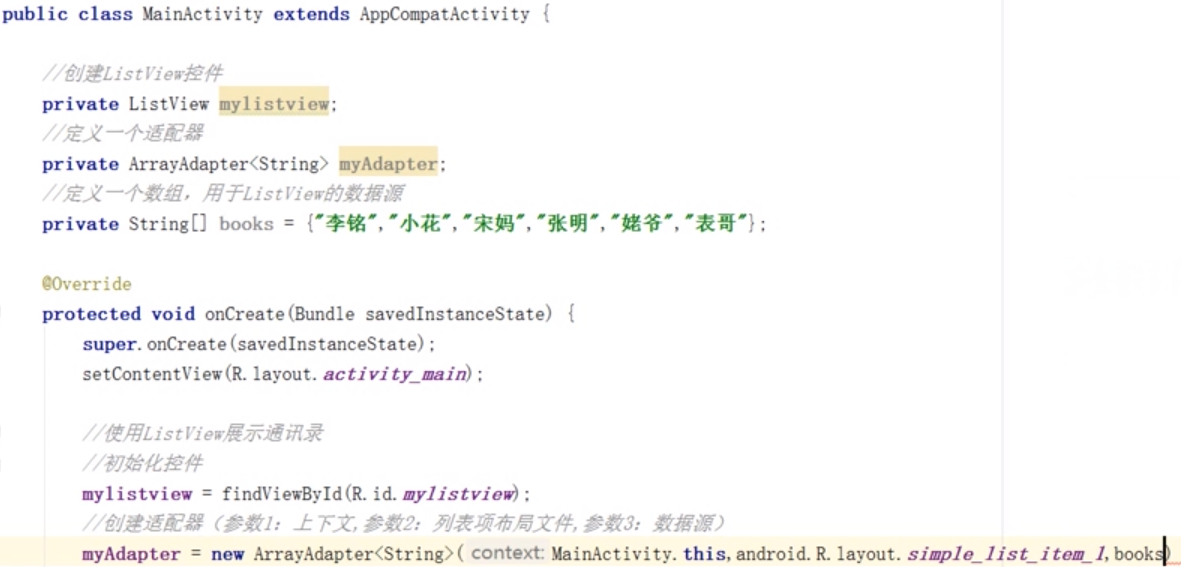Image resolution: width=1181 pixels, height=567 pixels.
Task: Click the books argument in ArrayAdapter constructor
Action: pyautogui.click(x=1138, y=555)
